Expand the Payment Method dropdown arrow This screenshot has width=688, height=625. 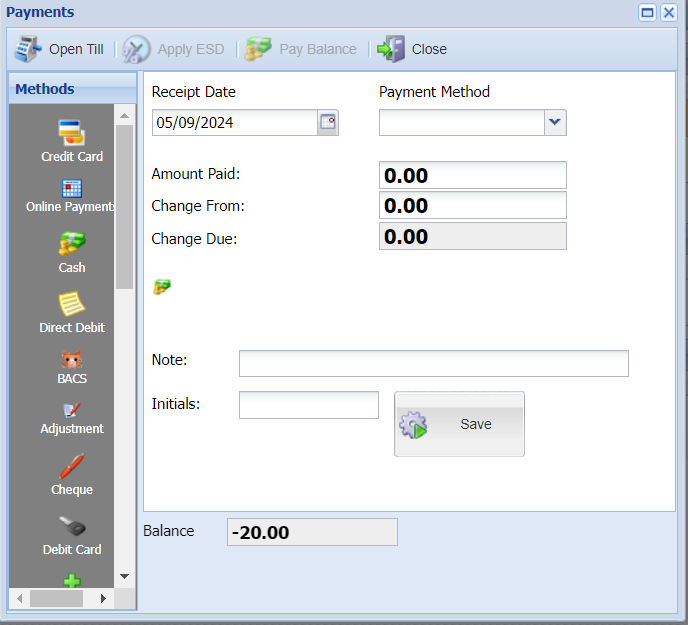(x=555, y=122)
